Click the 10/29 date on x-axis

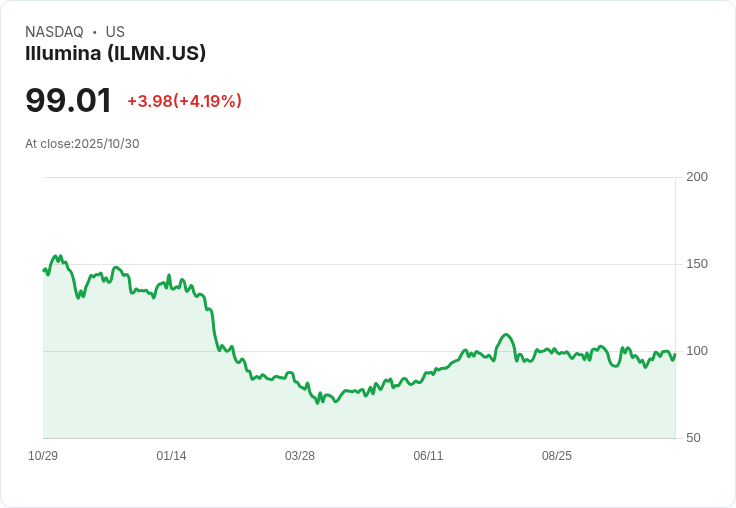point(43,455)
